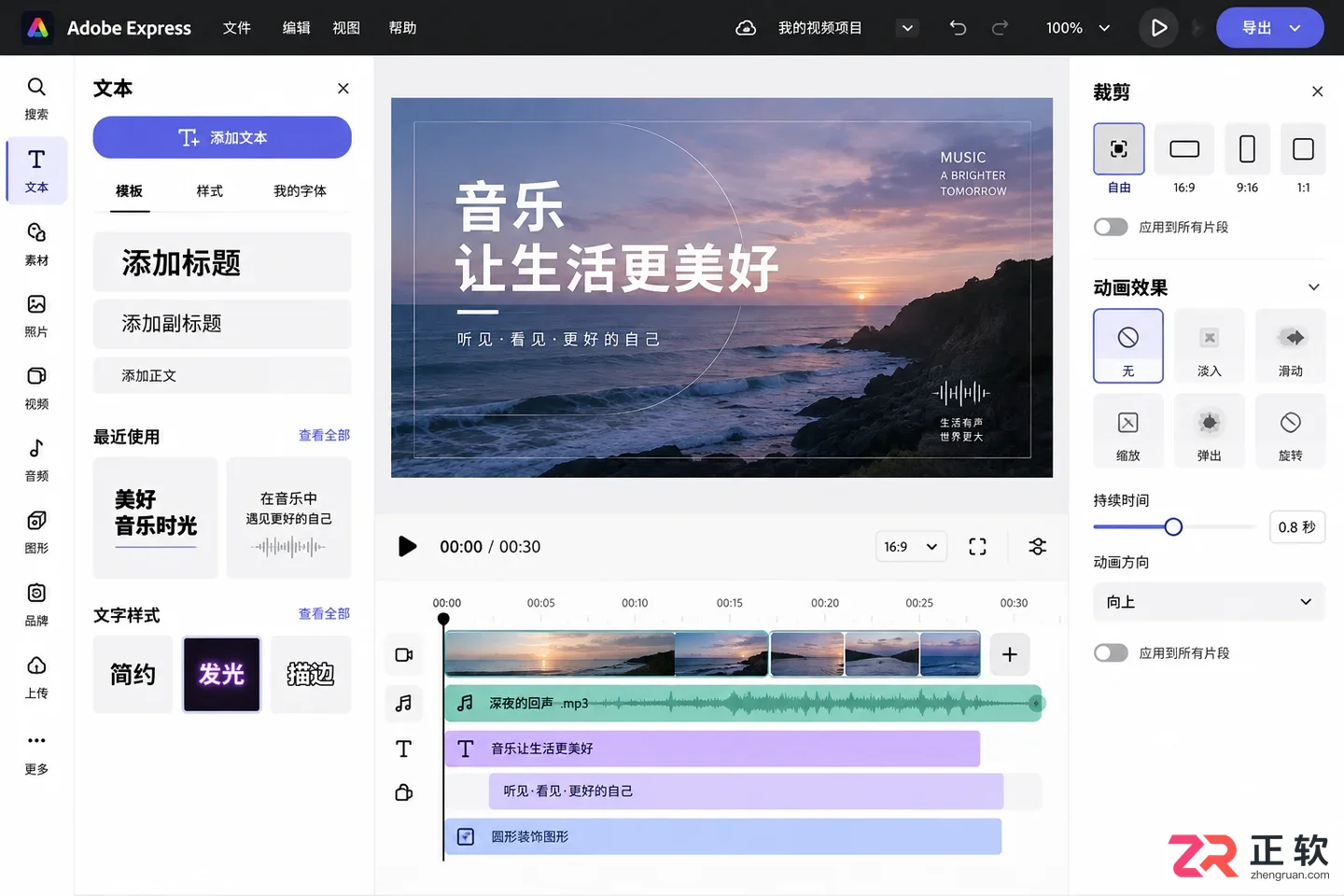Open the 搜索 search sidebar icon
The height and width of the screenshot is (896, 1344).
coord(36,98)
